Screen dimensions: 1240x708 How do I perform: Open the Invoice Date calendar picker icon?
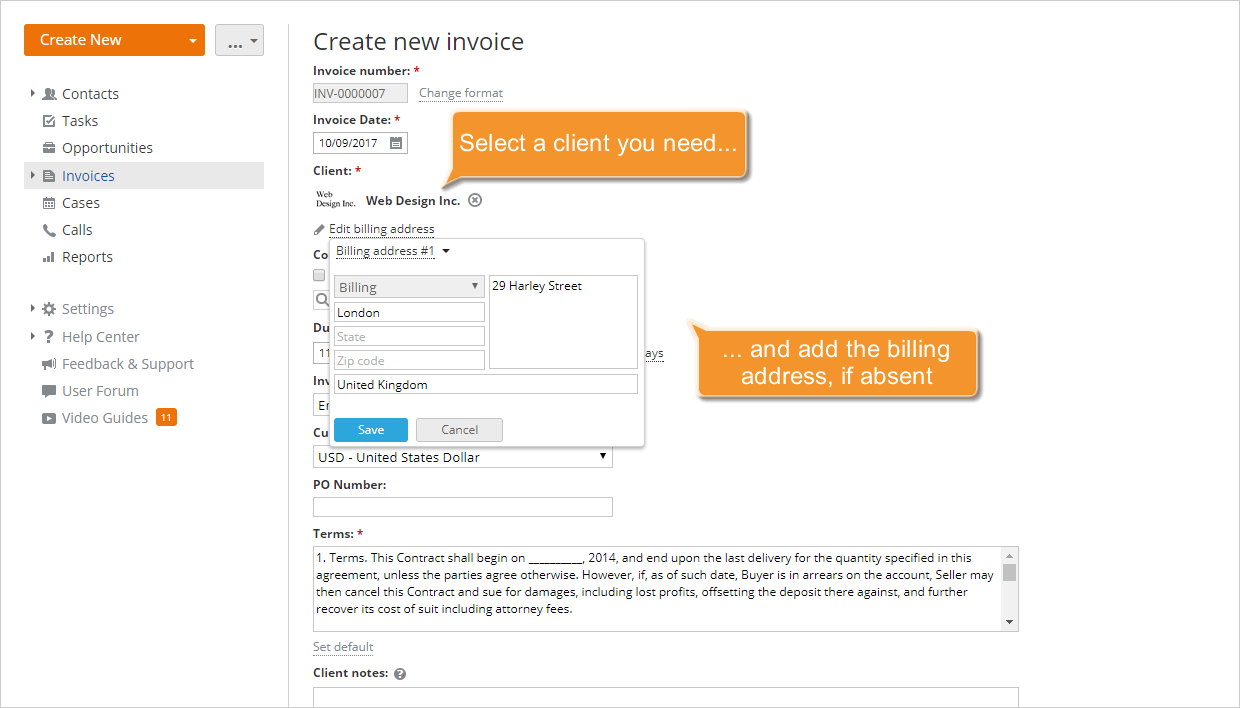[x=396, y=142]
